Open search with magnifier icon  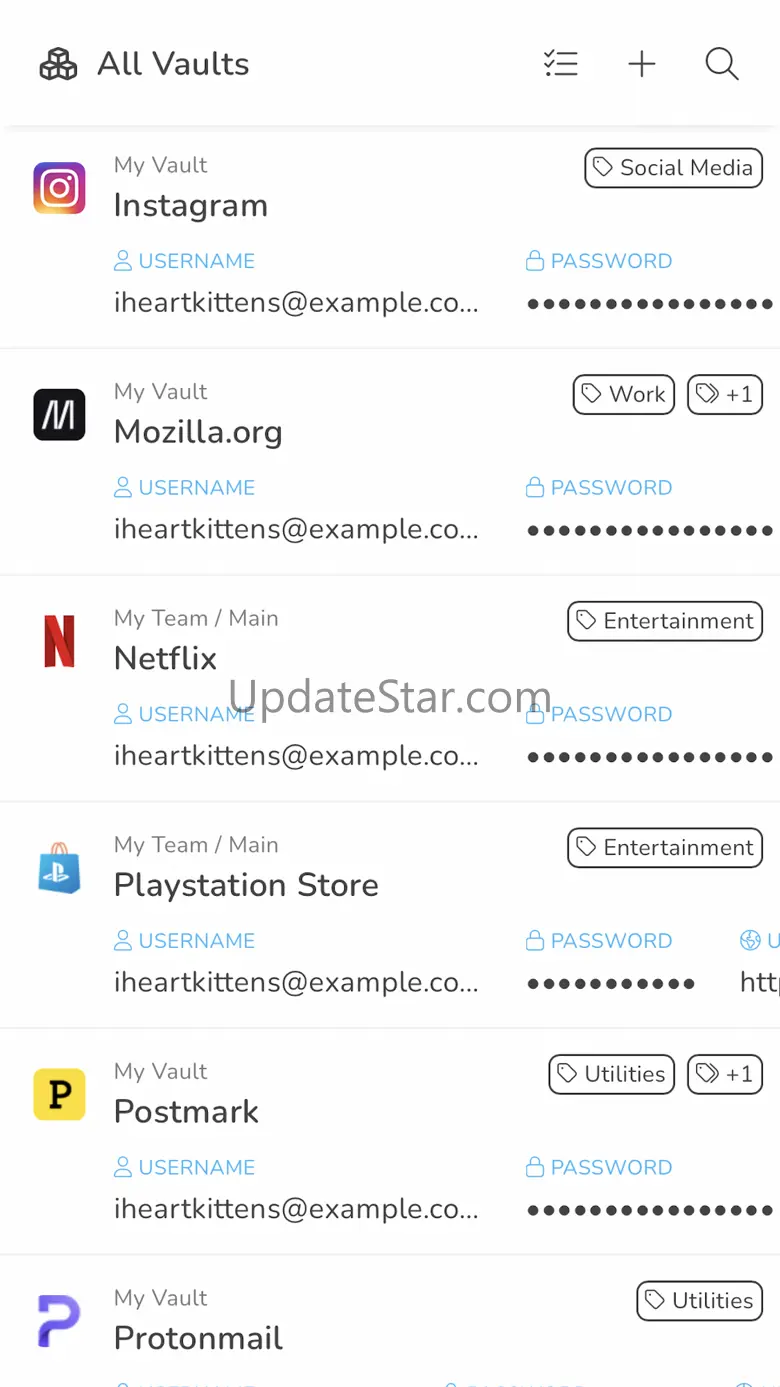[x=722, y=64]
